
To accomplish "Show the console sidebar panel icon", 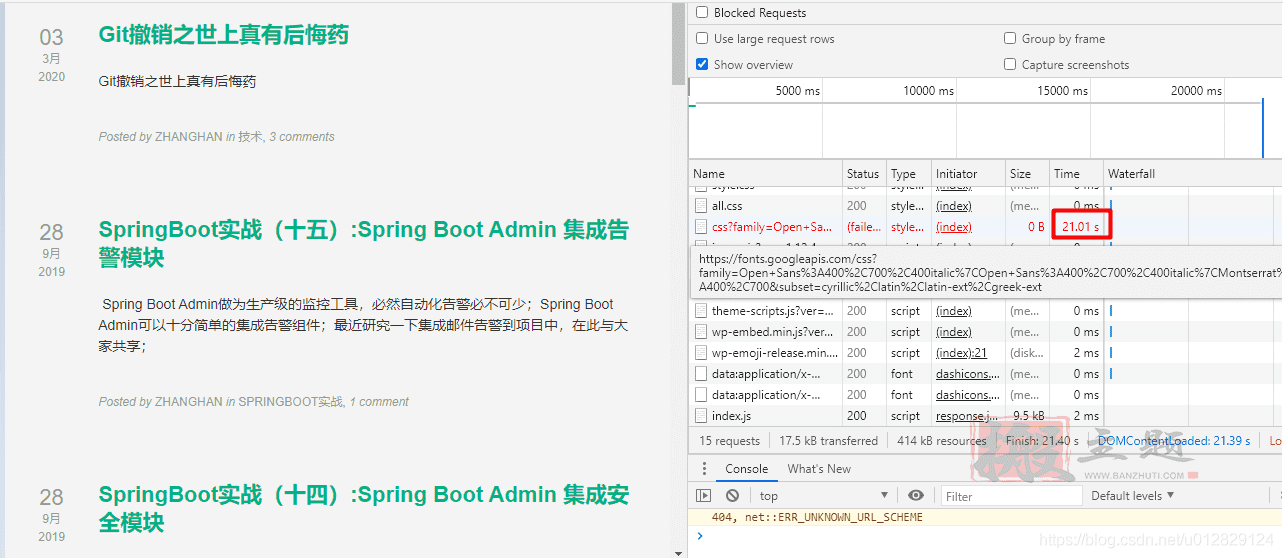I will [x=704, y=496].
